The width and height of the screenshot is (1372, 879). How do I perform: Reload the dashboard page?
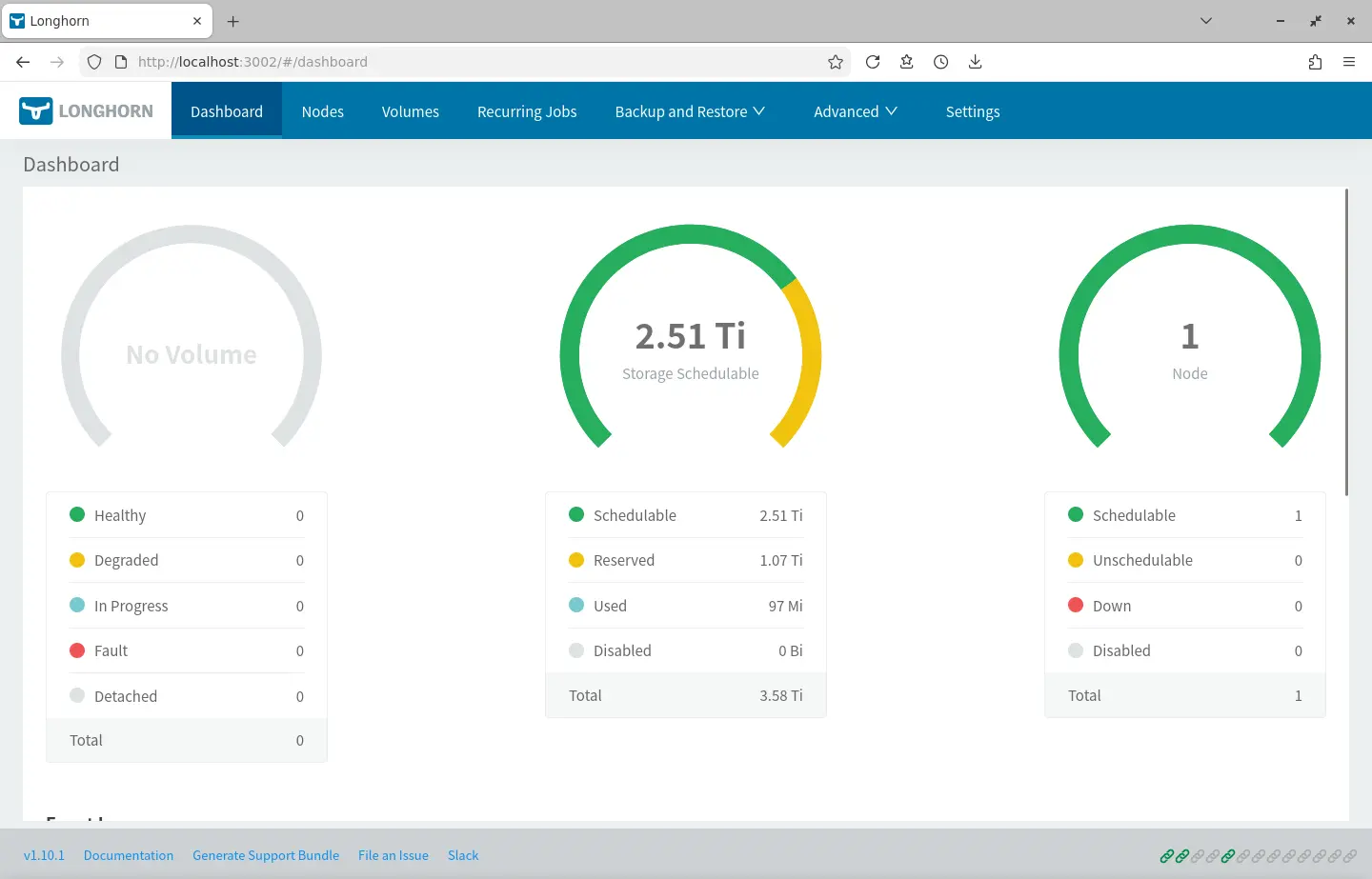point(873,62)
